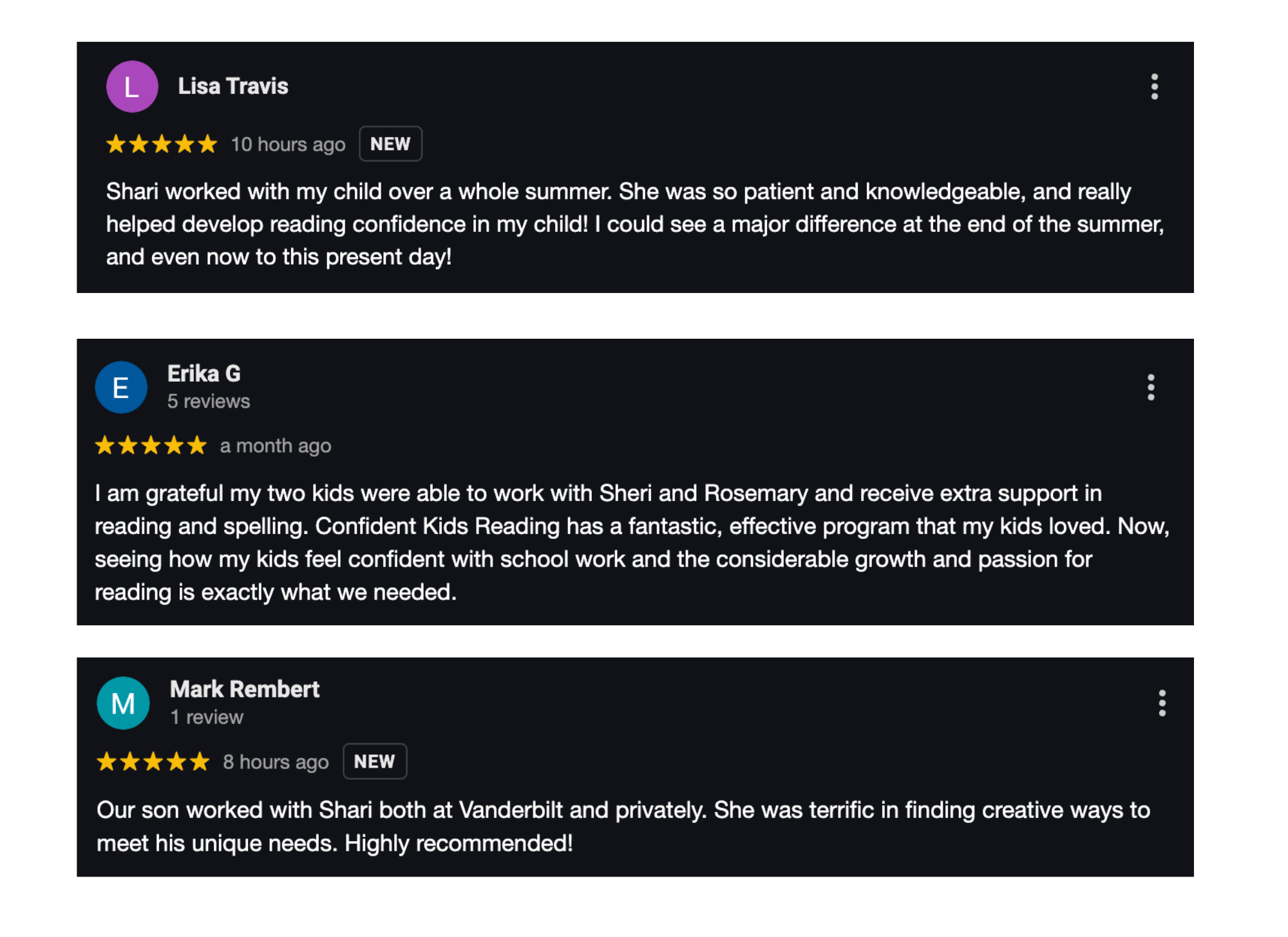Click the 10 hours ago timestamp
1288x937 pixels.
pos(288,144)
